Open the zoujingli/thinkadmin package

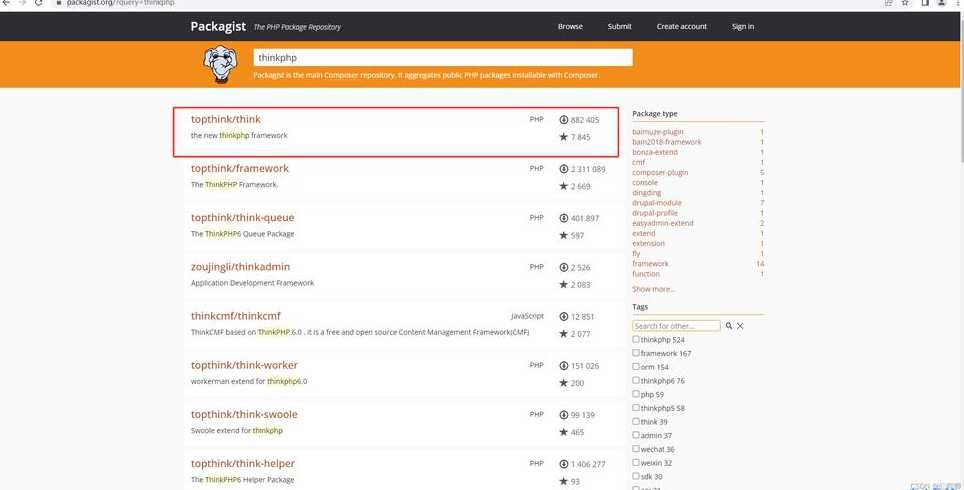click(x=240, y=267)
